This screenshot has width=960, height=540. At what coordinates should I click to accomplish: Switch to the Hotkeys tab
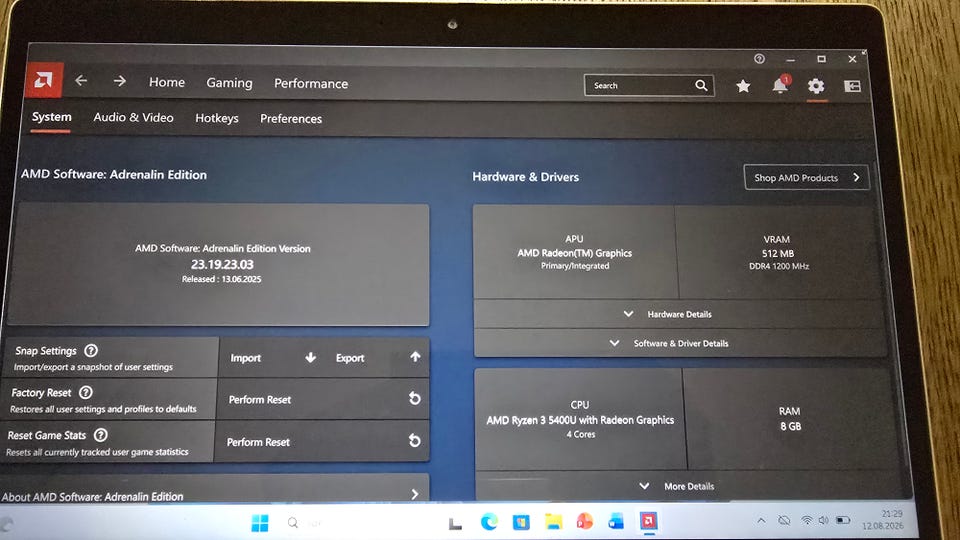[217, 118]
